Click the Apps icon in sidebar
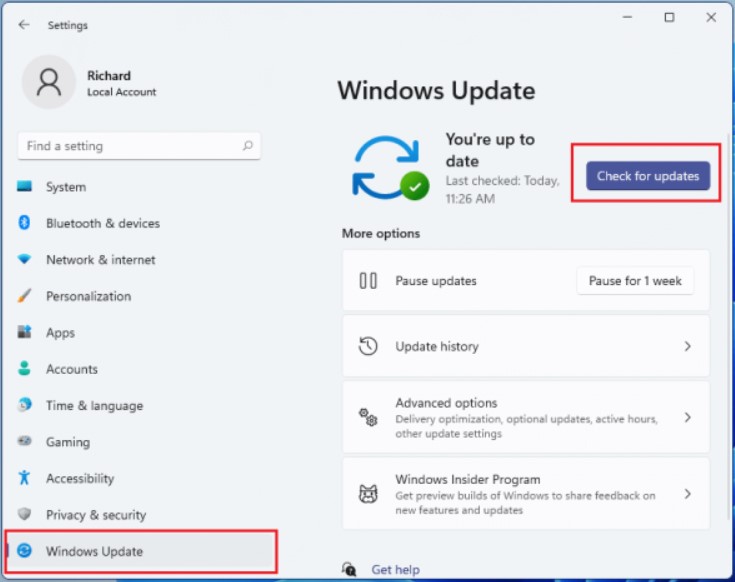 24,332
